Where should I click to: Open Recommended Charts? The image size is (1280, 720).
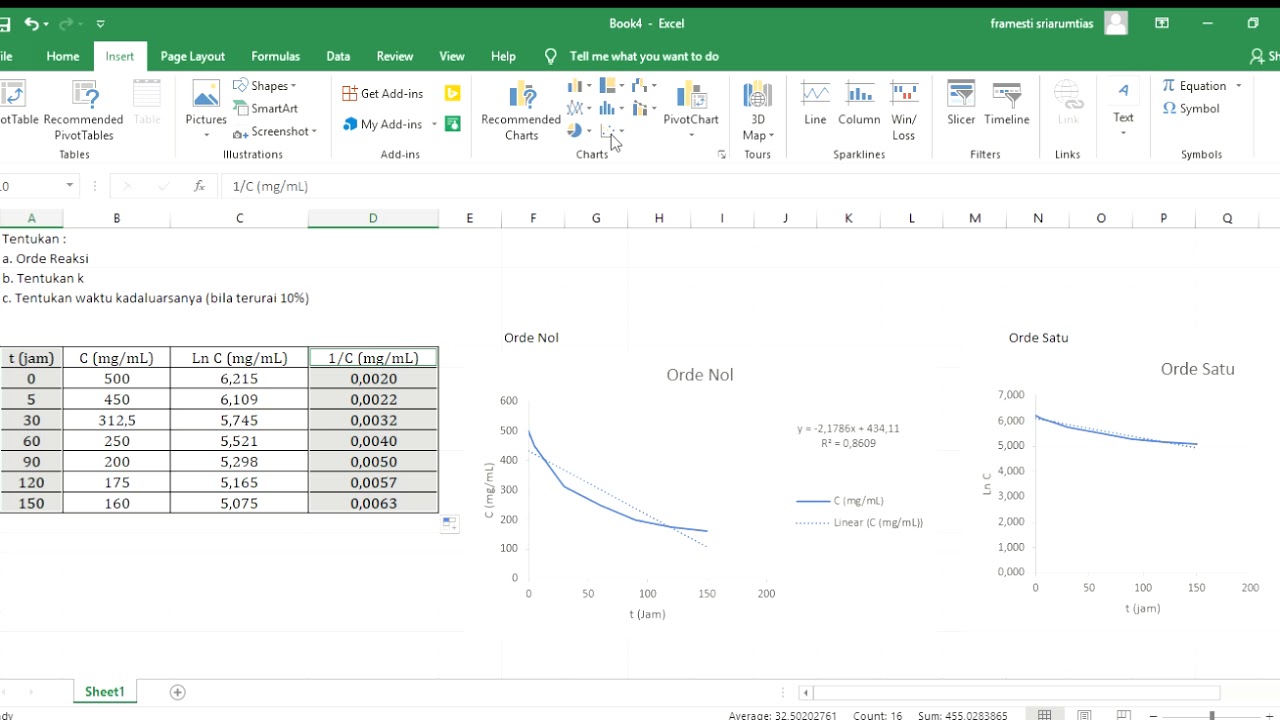click(x=521, y=111)
